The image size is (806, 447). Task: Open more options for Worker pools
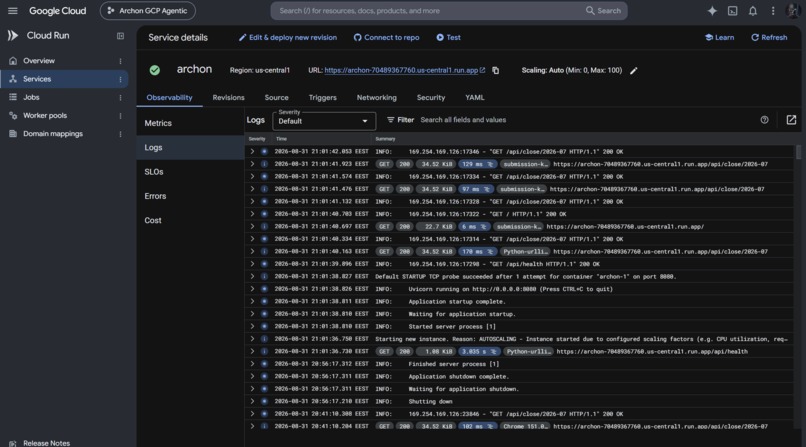coord(120,116)
